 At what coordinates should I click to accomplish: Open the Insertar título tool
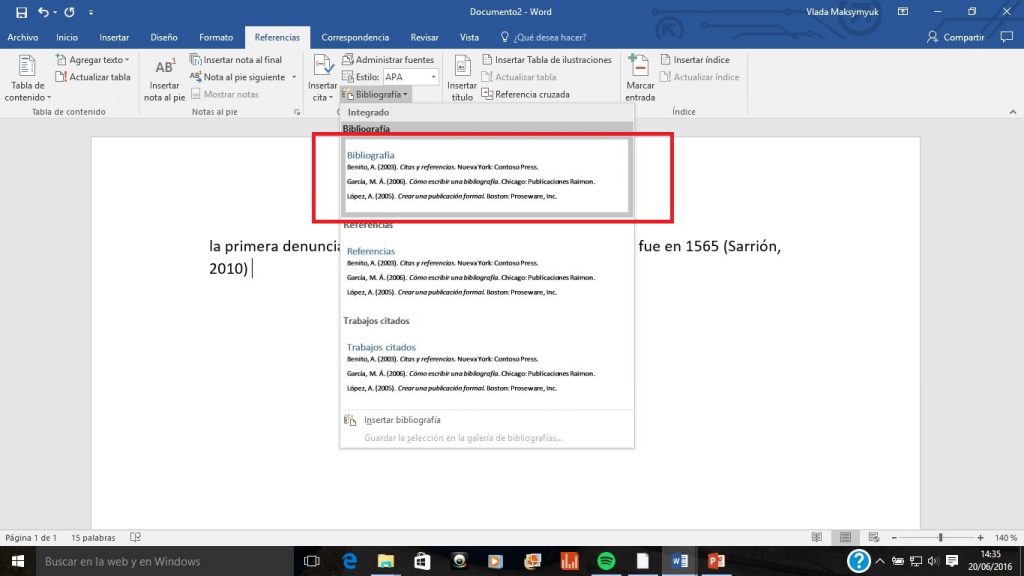point(462,75)
